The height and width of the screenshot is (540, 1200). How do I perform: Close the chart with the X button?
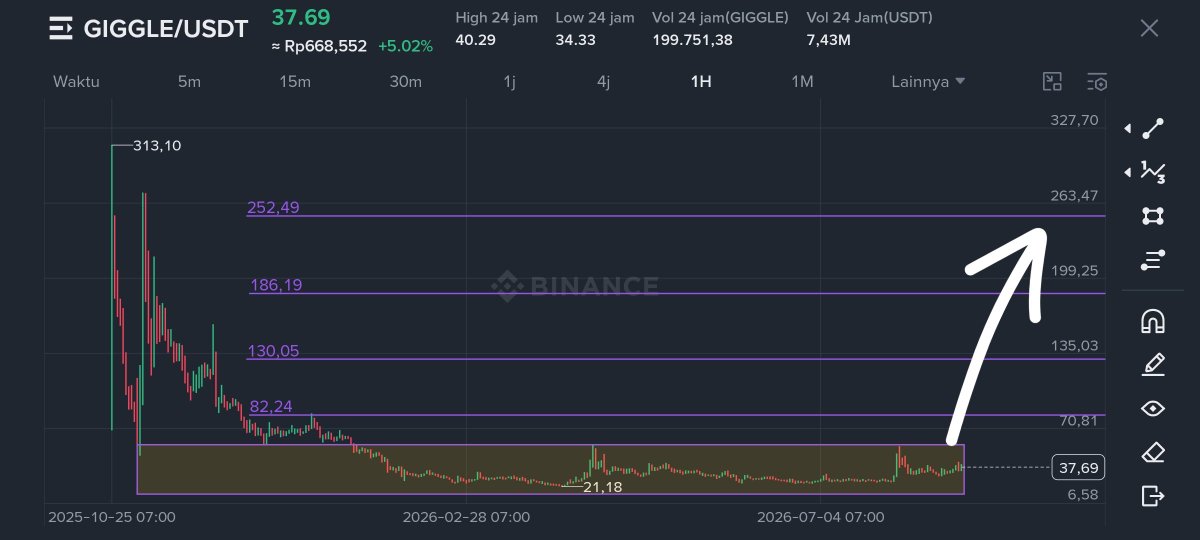coord(1149,28)
